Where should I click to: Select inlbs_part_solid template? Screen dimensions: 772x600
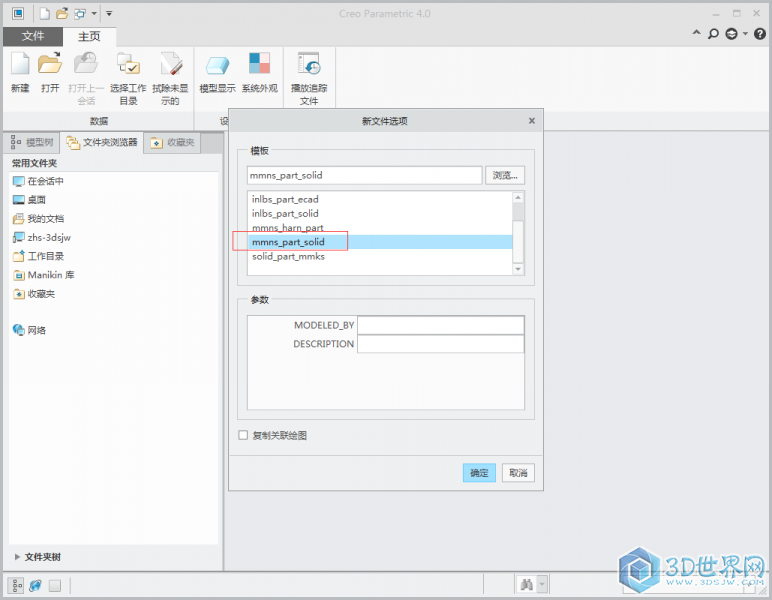click(x=380, y=214)
